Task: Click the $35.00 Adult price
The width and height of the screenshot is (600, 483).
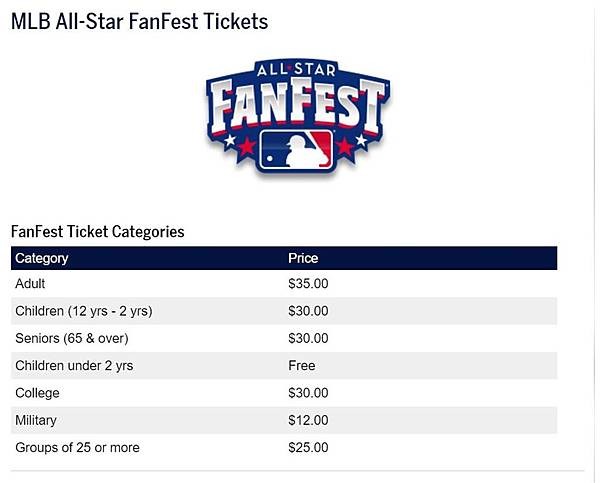Action: pyautogui.click(x=308, y=284)
